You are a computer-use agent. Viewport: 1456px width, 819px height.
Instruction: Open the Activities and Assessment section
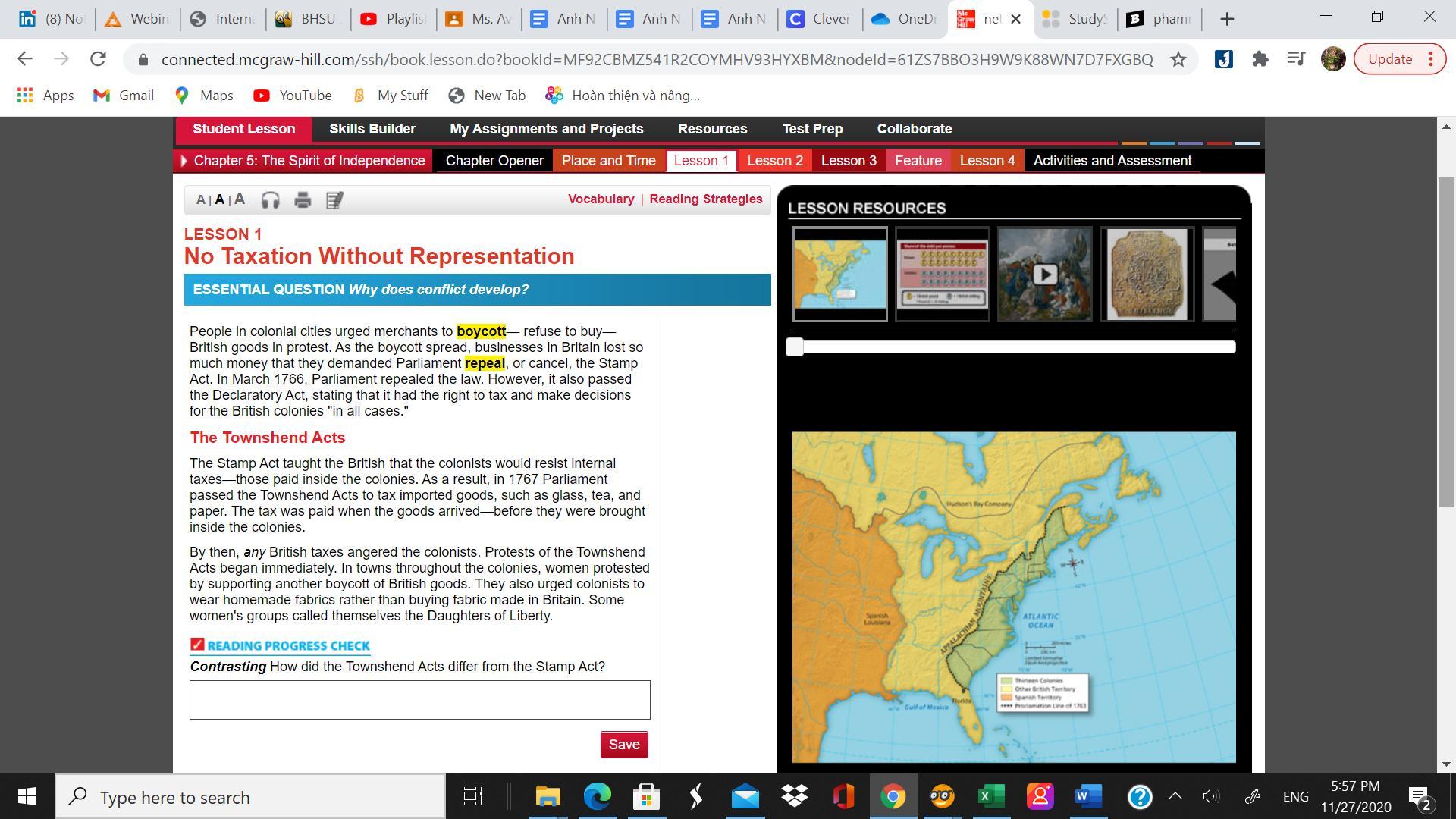(x=1113, y=160)
